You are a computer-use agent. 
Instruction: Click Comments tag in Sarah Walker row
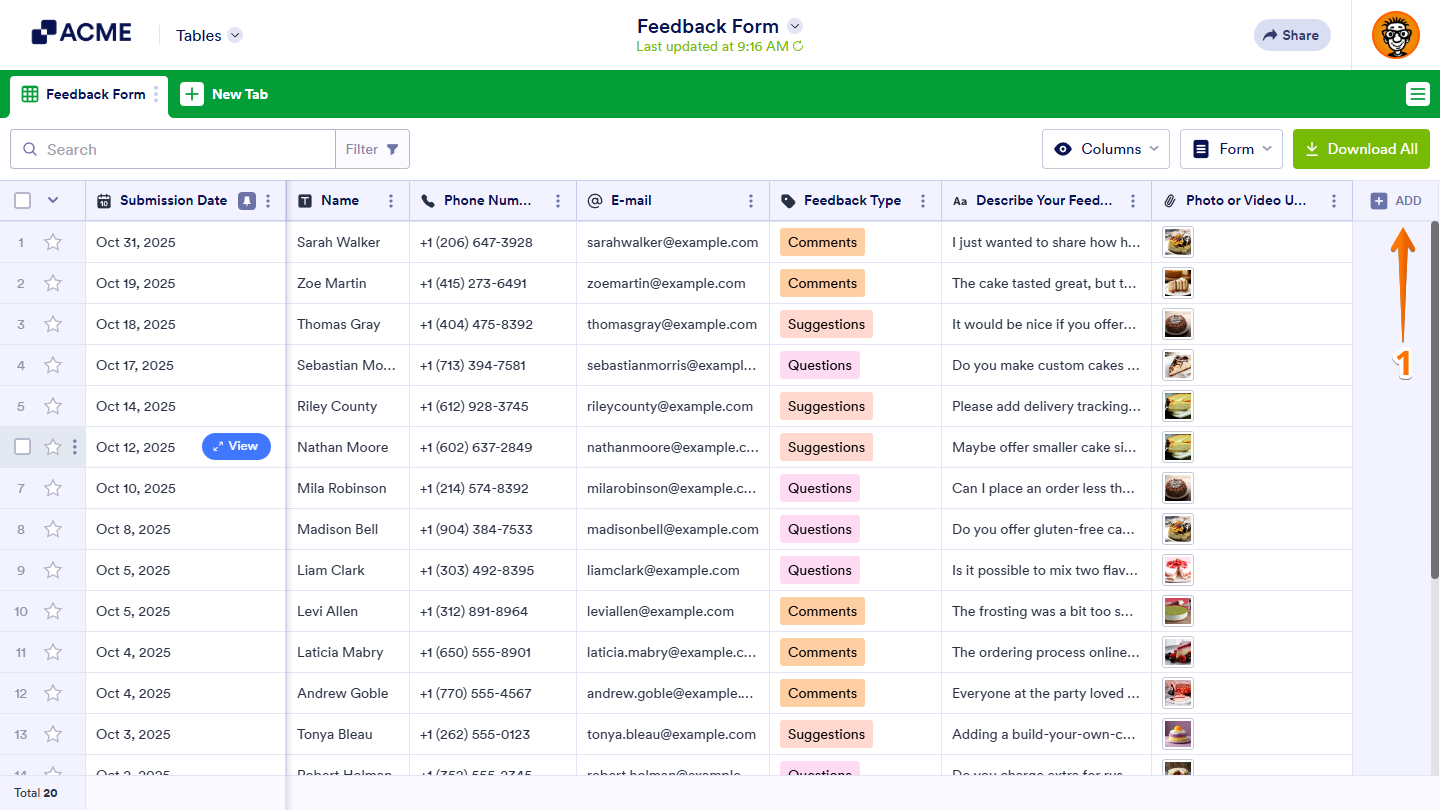[x=822, y=242]
